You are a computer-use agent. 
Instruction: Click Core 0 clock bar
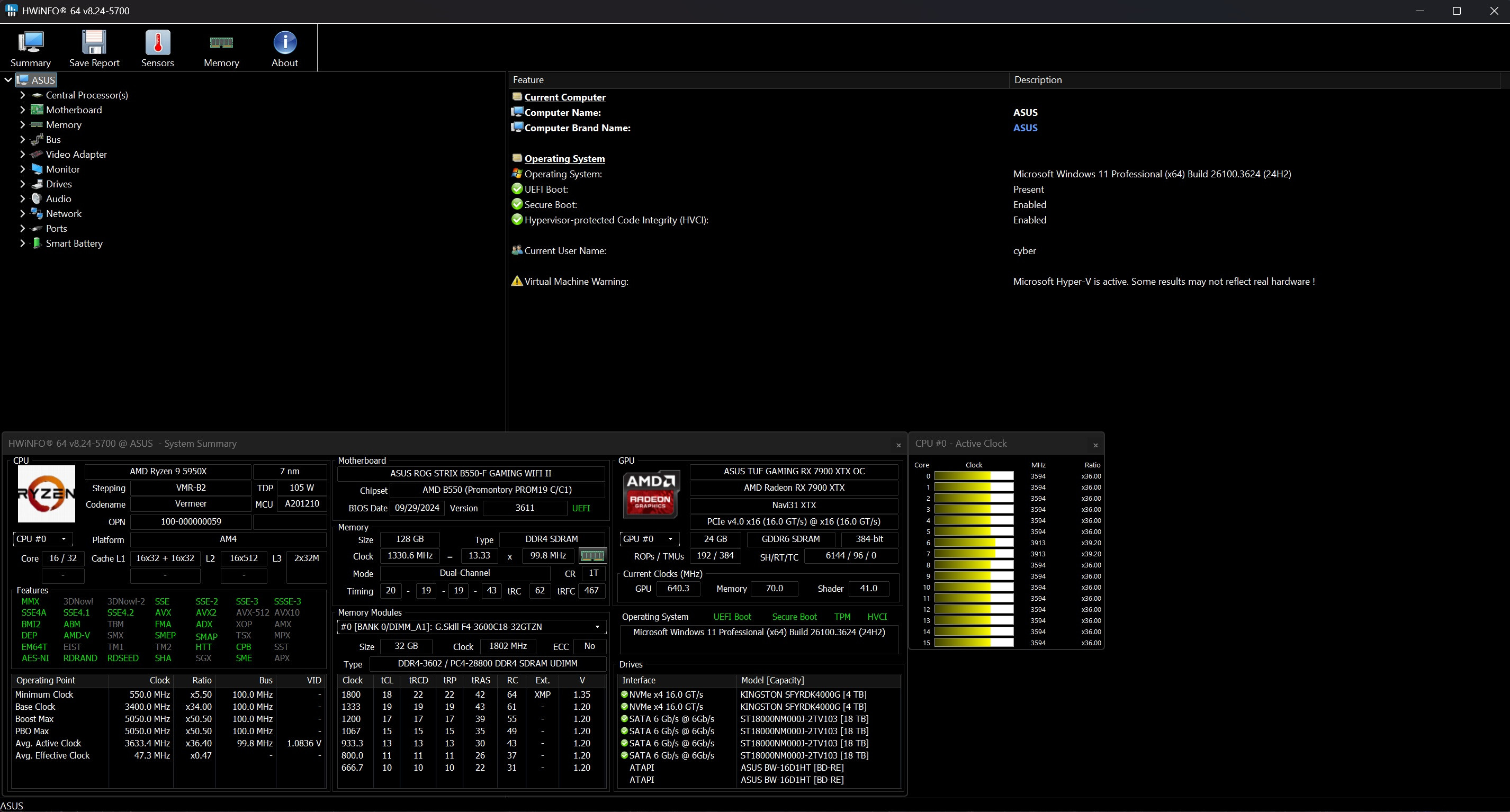point(974,476)
